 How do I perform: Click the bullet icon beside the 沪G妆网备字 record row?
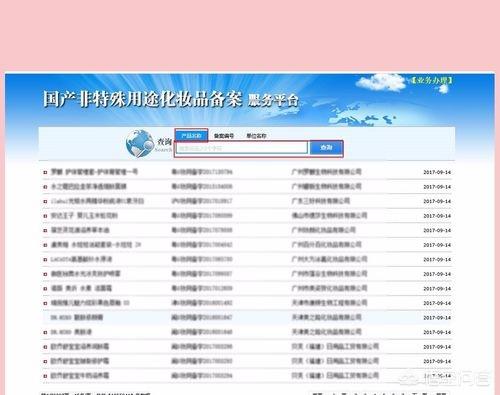coord(45,201)
